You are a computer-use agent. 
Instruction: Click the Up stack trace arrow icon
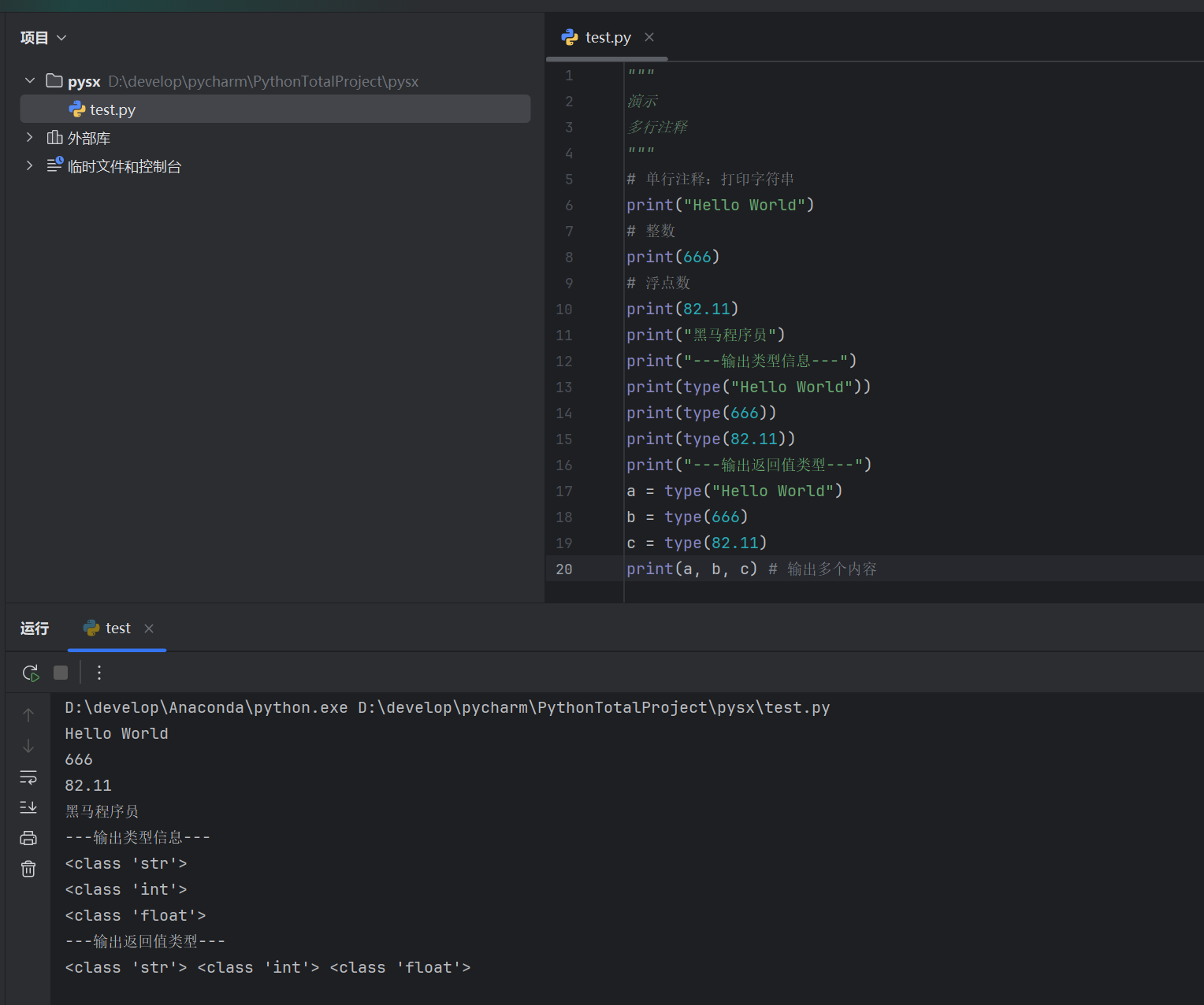(28, 714)
